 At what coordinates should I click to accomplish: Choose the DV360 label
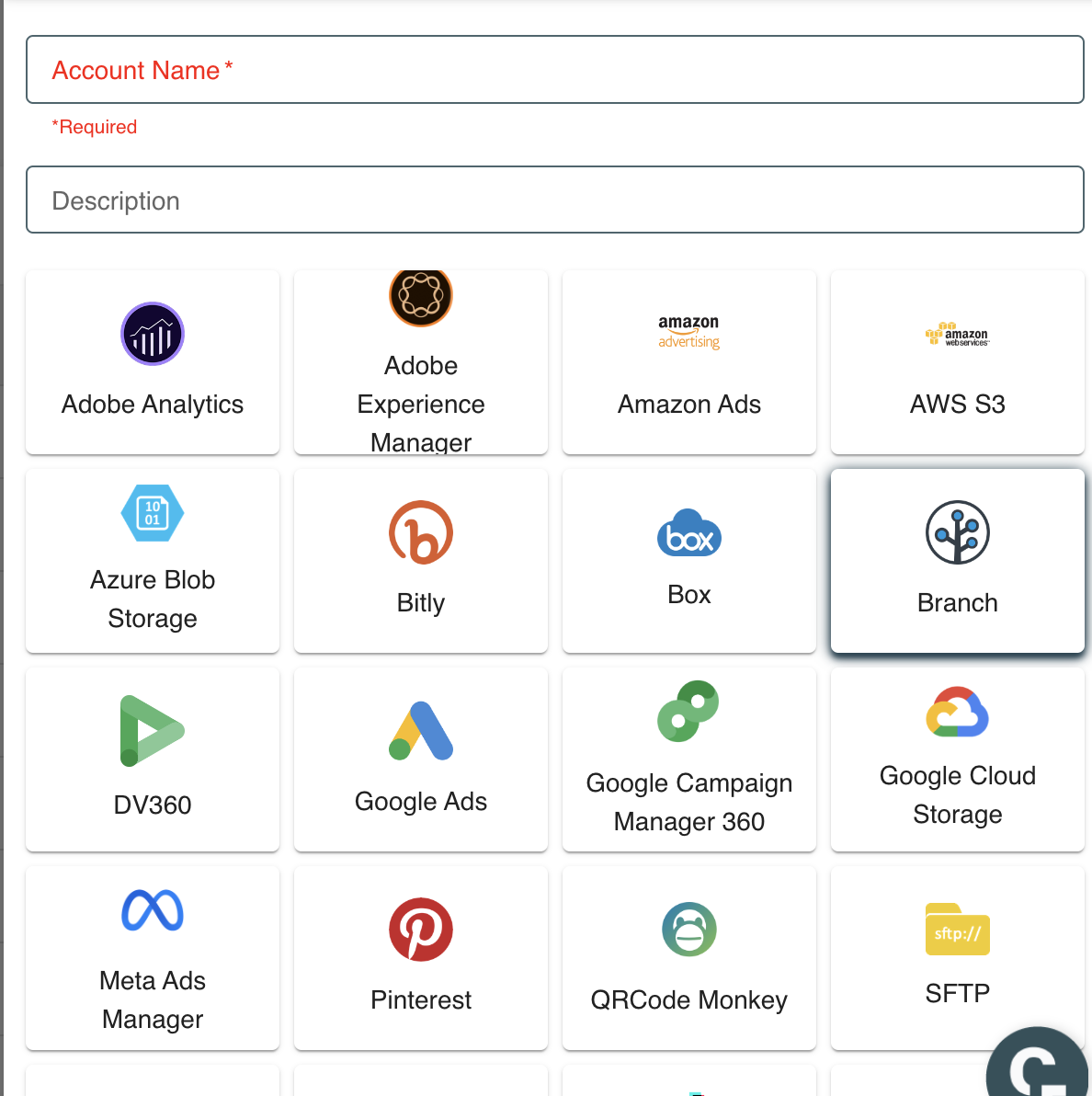(x=153, y=805)
